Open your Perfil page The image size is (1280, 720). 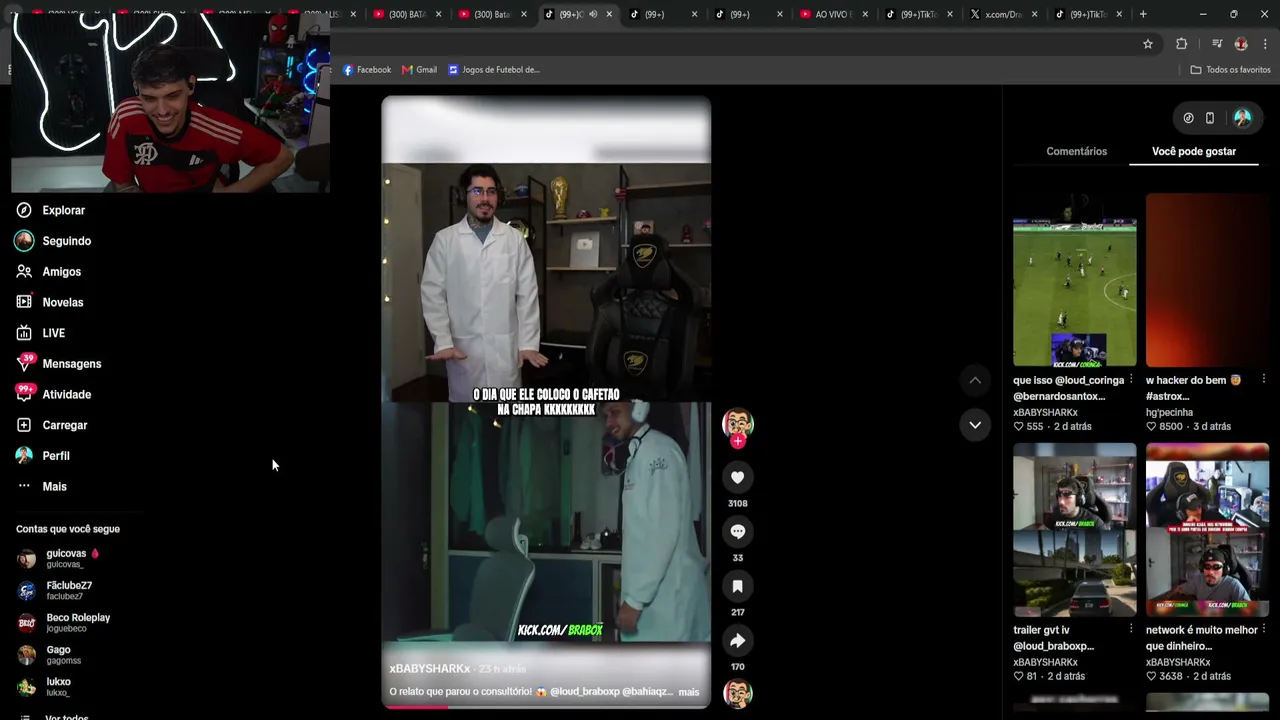(43, 456)
